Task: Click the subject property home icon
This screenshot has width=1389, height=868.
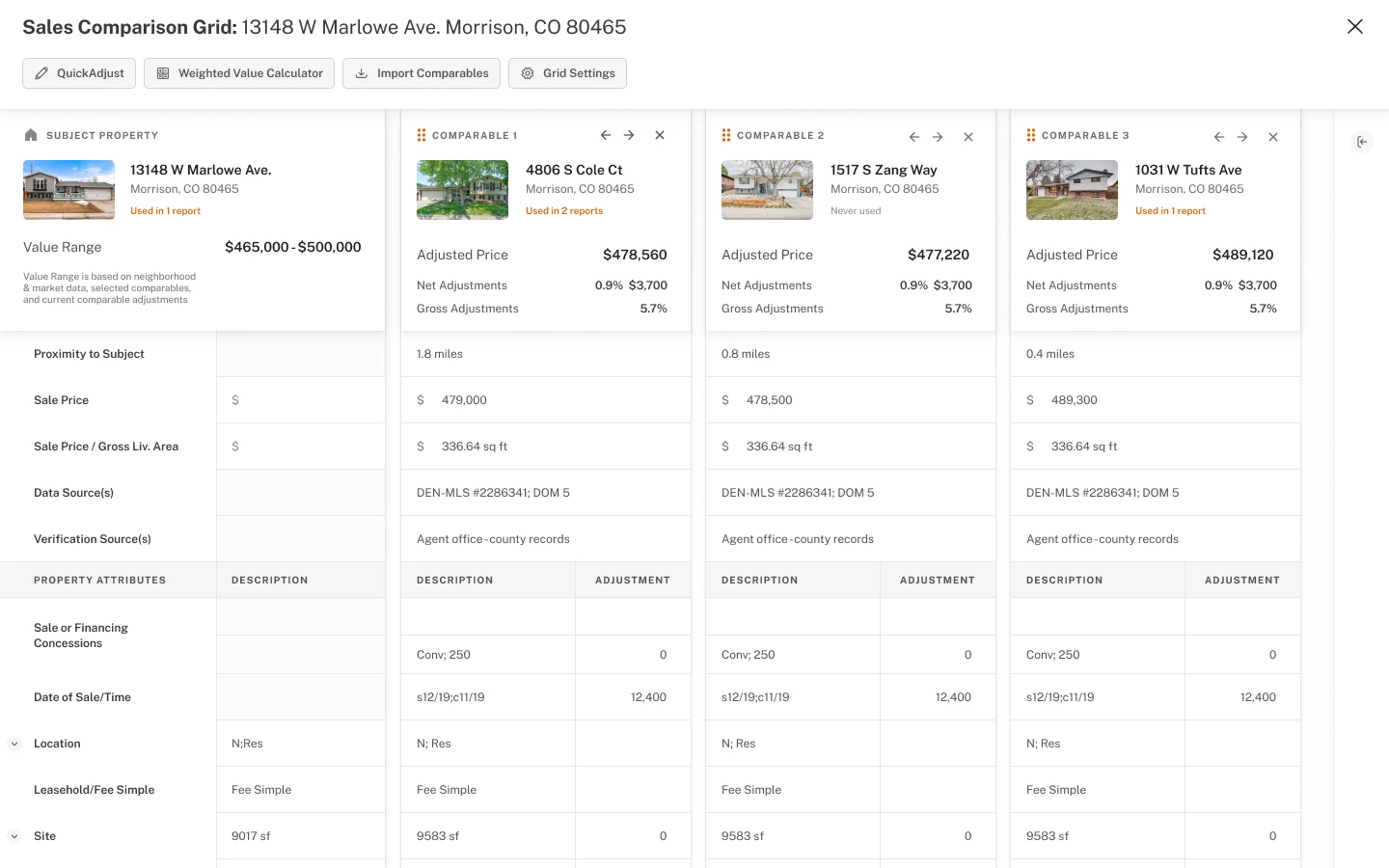Action: [31, 135]
